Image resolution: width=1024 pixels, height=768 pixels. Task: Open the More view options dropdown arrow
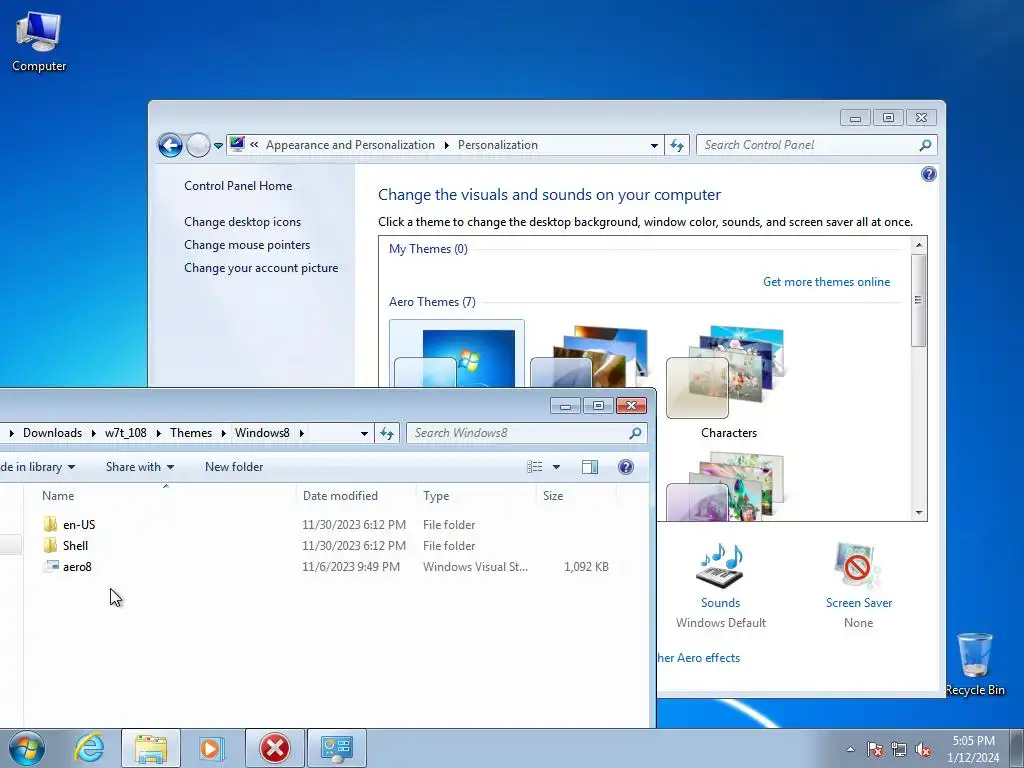click(x=556, y=467)
